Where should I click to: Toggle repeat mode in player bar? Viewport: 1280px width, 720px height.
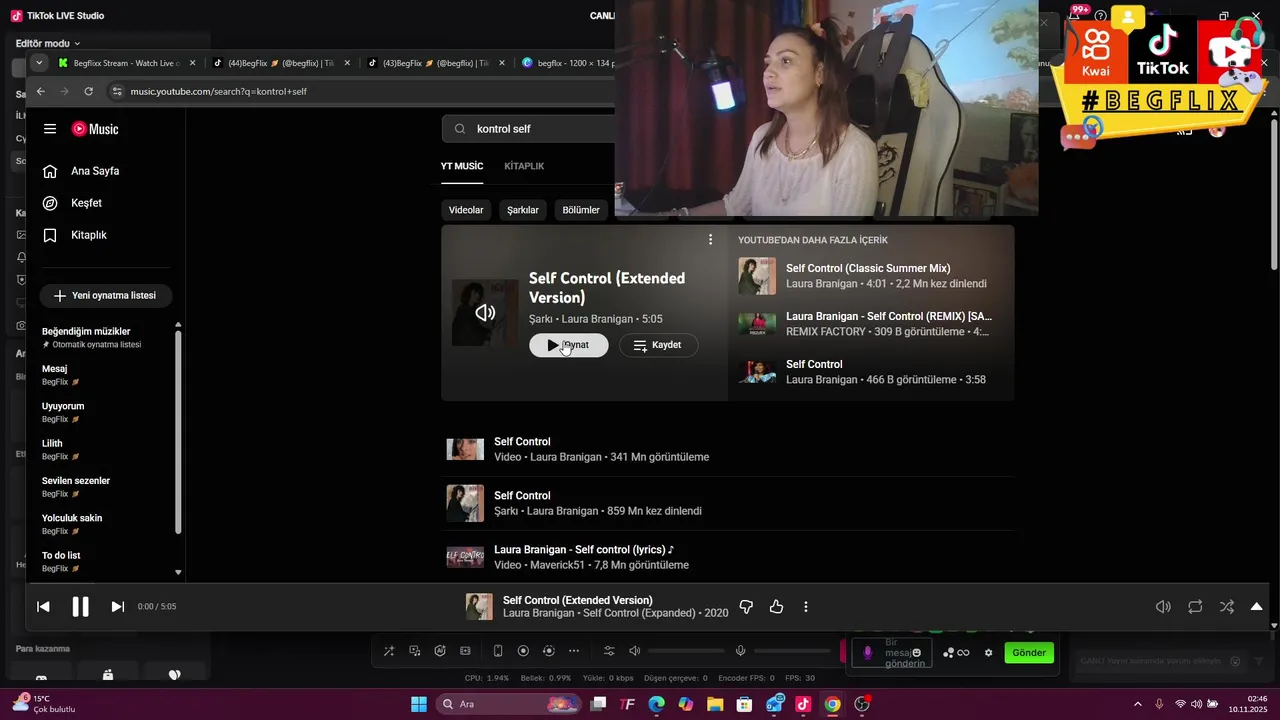pyautogui.click(x=1195, y=606)
